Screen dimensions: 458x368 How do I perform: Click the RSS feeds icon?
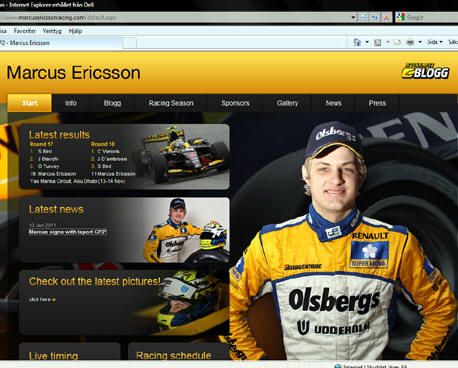pos(378,42)
